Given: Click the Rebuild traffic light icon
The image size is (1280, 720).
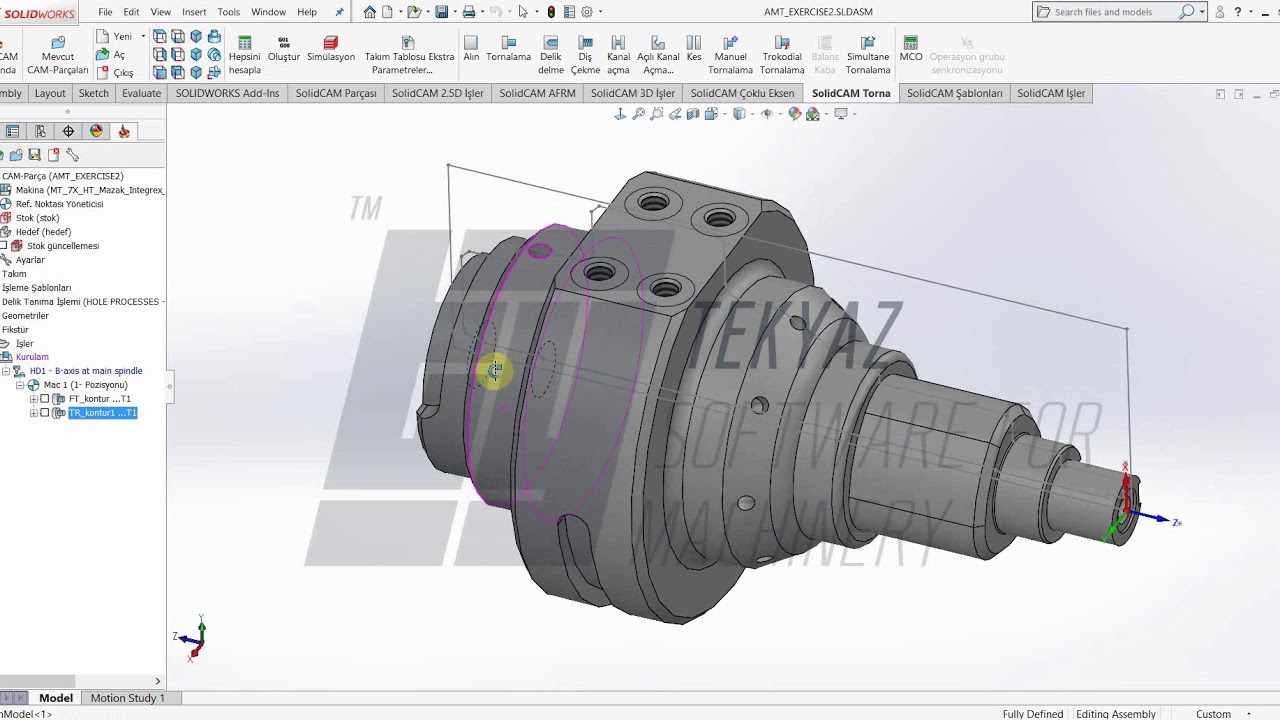Looking at the screenshot, I should (x=551, y=12).
